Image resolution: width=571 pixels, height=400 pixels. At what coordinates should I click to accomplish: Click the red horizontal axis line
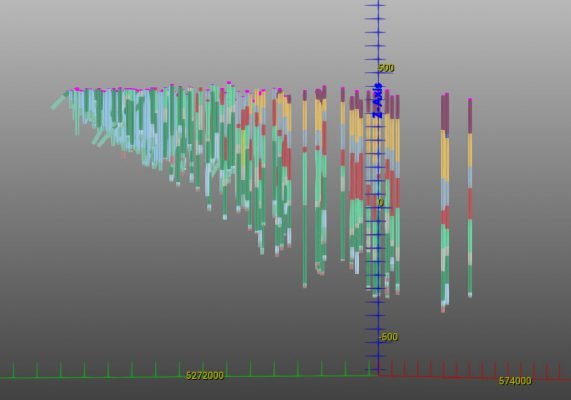(x=473, y=377)
